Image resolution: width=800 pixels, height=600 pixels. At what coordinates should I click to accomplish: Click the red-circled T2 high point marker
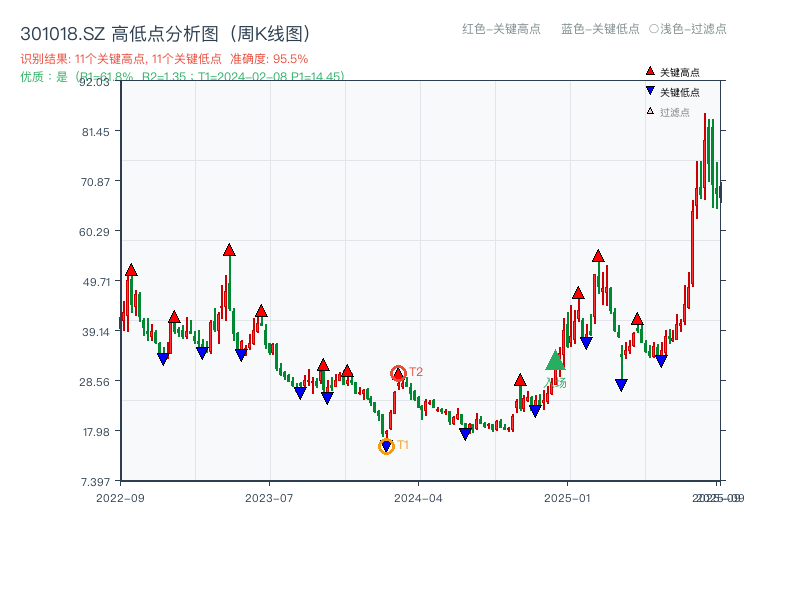tap(398, 374)
